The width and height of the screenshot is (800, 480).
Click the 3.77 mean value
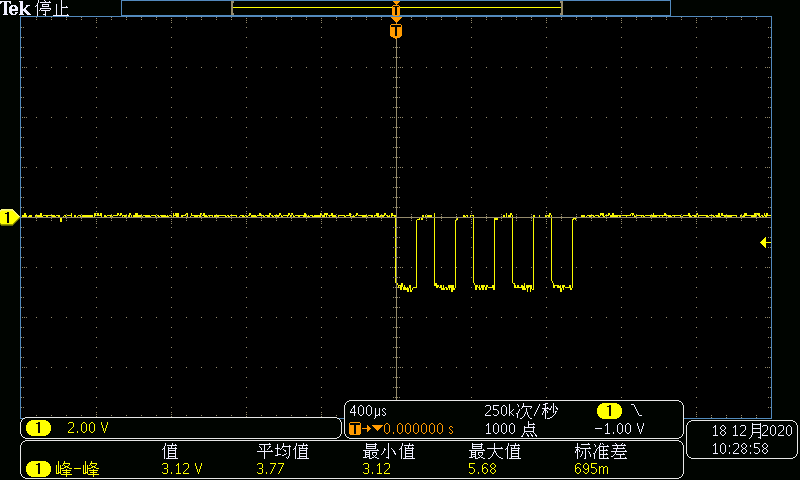tap(270, 469)
